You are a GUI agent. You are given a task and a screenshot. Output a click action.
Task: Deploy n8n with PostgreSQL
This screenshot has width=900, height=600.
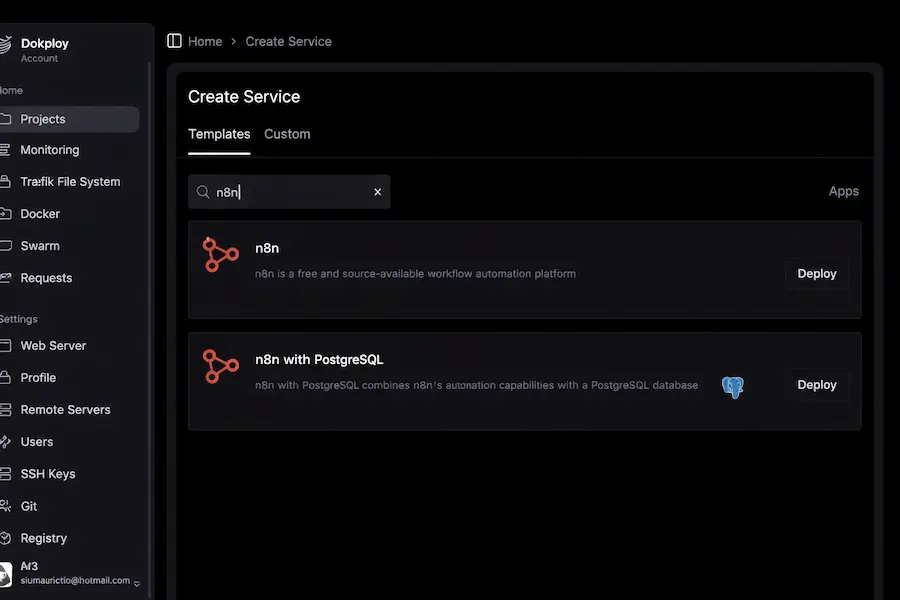click(816, 384)
